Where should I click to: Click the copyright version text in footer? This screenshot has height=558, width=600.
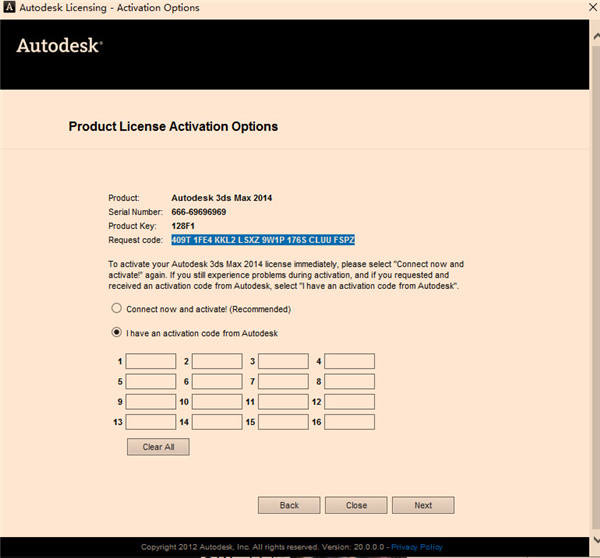point(262,547)
